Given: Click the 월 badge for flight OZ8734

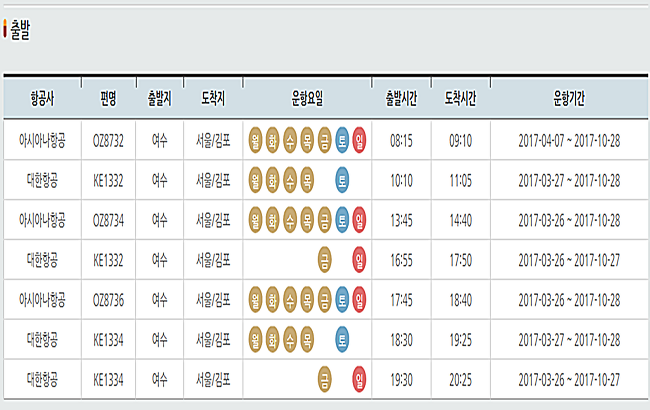Looking at the screenshot, I should click(x=255, y=220).
